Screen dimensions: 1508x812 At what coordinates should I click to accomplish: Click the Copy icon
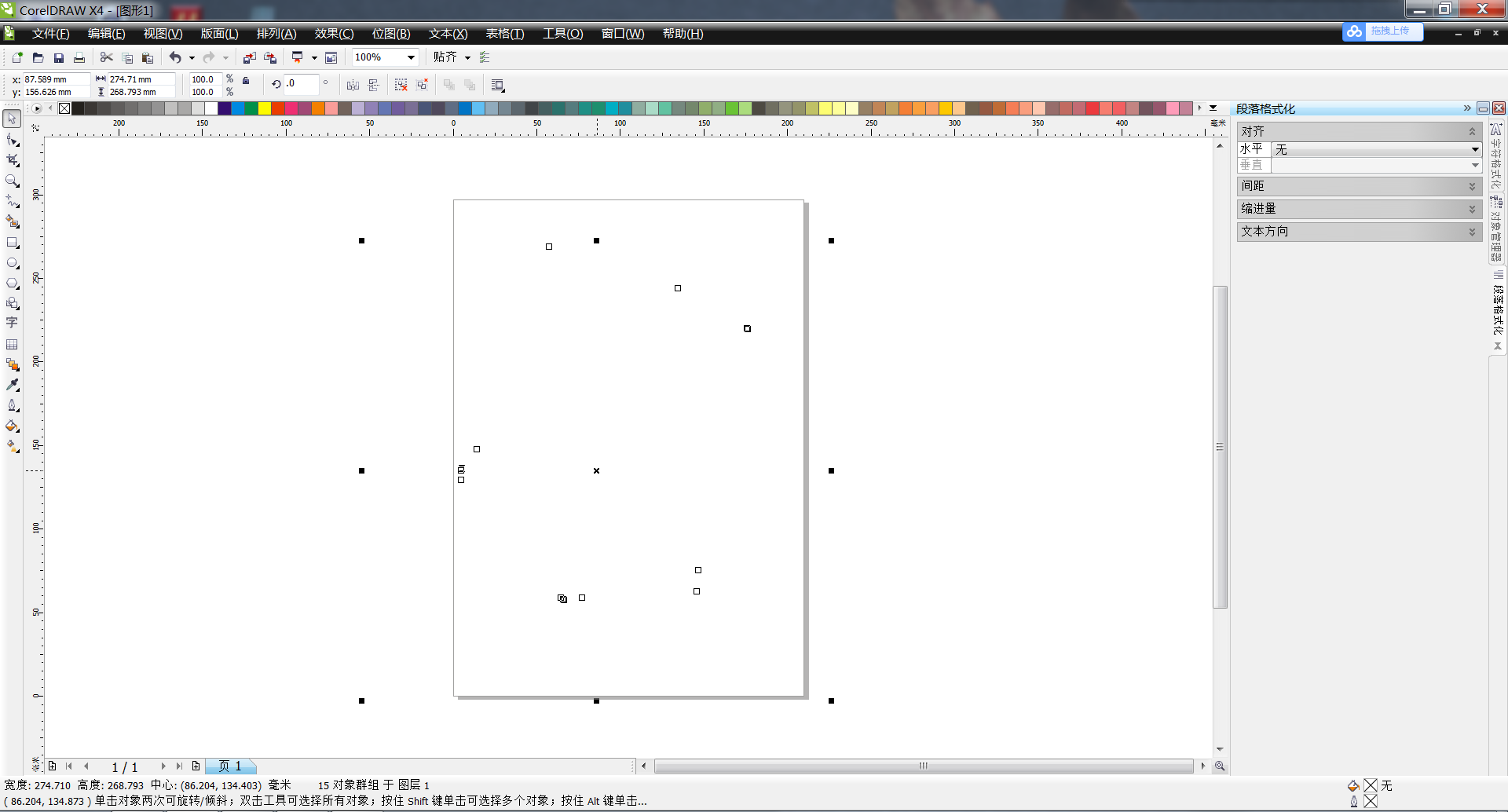[127, 57]
